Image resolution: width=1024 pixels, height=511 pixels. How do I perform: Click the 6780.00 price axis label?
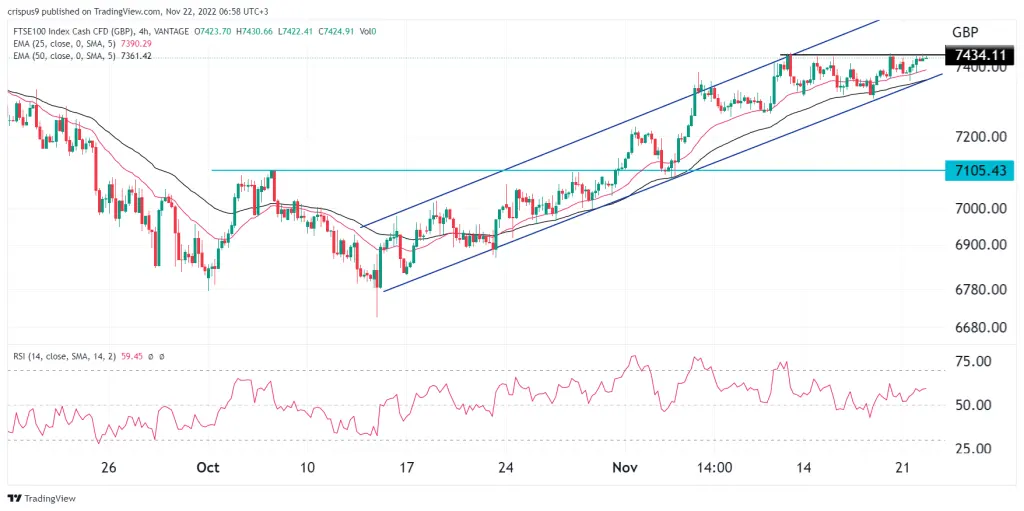coord(979,289)
